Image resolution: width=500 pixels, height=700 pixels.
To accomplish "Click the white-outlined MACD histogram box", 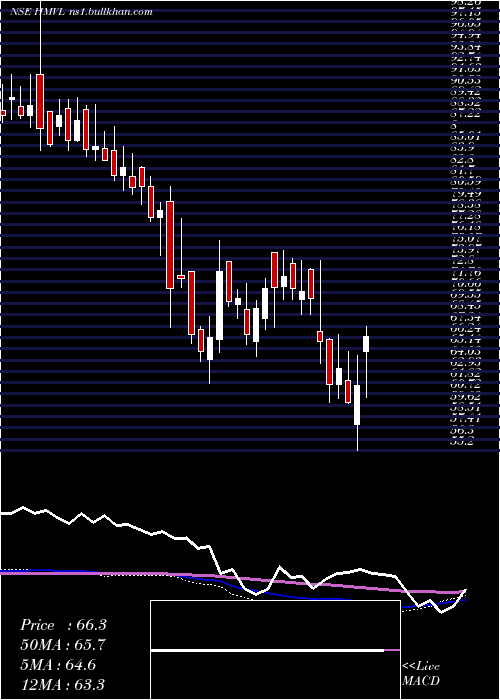I will (275, 650).
